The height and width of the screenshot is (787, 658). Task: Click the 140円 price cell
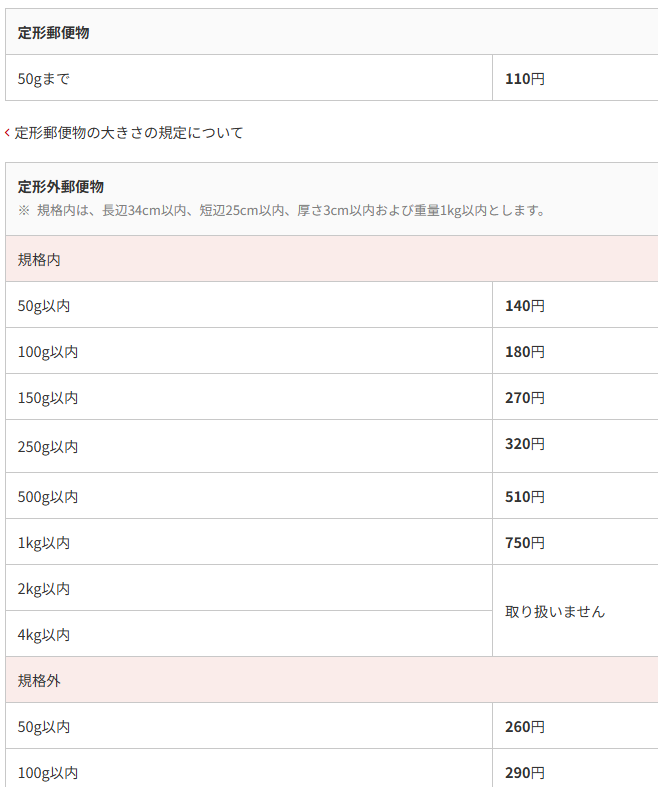click(x=525, y=305)
